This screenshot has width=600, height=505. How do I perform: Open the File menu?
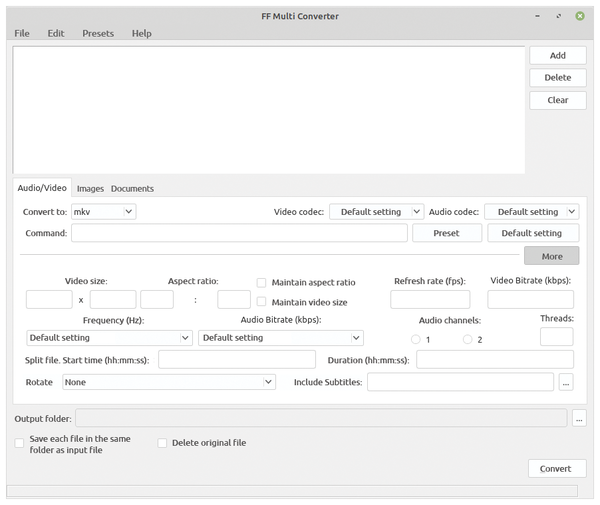(22, 34)
